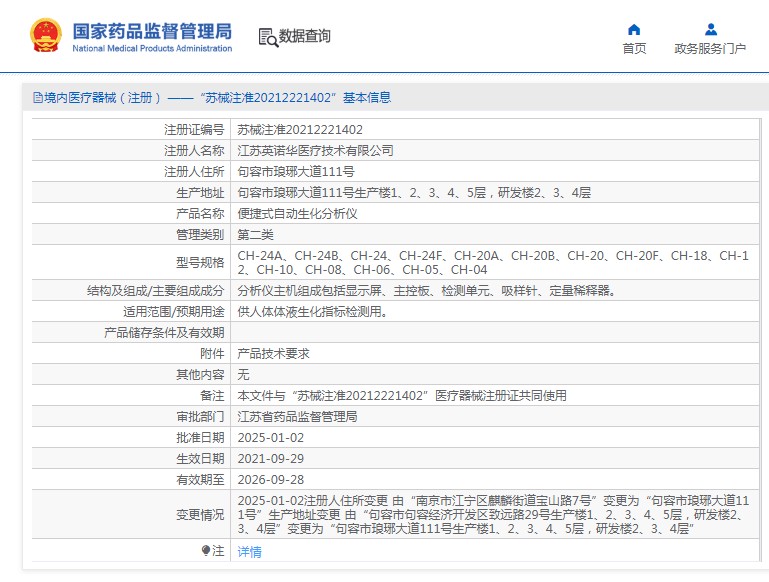The image size is (769, 582).
Task: Click the 详情 details link
Action: click(x=249, y=551)
